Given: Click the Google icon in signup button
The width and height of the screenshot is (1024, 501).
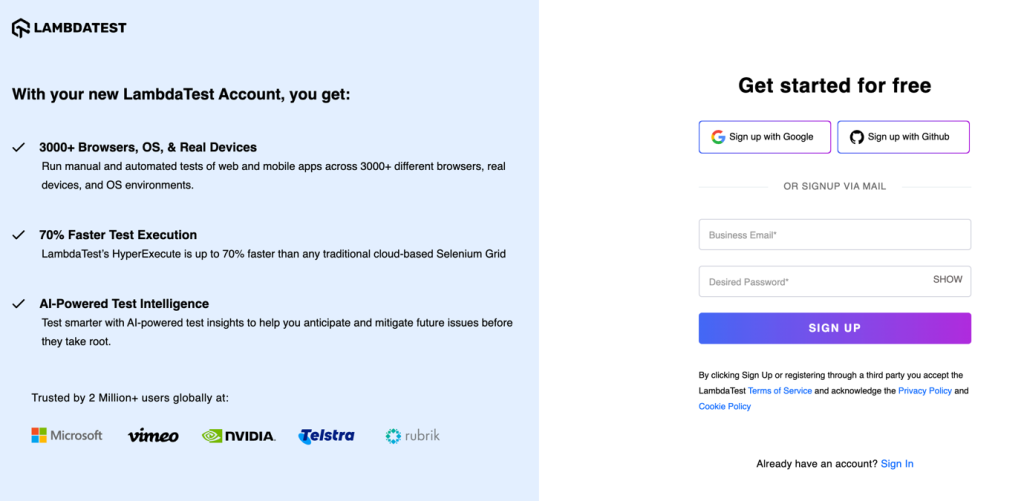Looking at the screenshot, I should (x=718, y=137).
